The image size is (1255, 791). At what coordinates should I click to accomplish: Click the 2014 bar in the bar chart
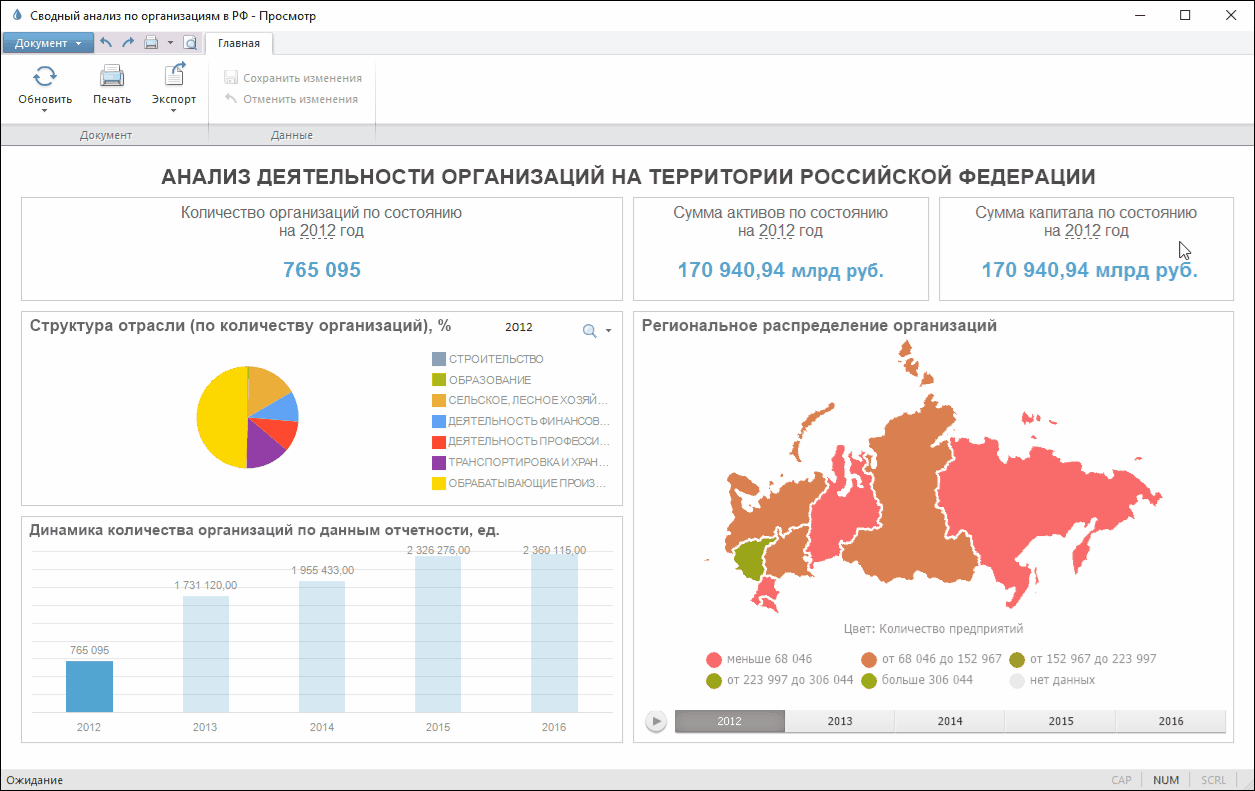click(322, 646)
